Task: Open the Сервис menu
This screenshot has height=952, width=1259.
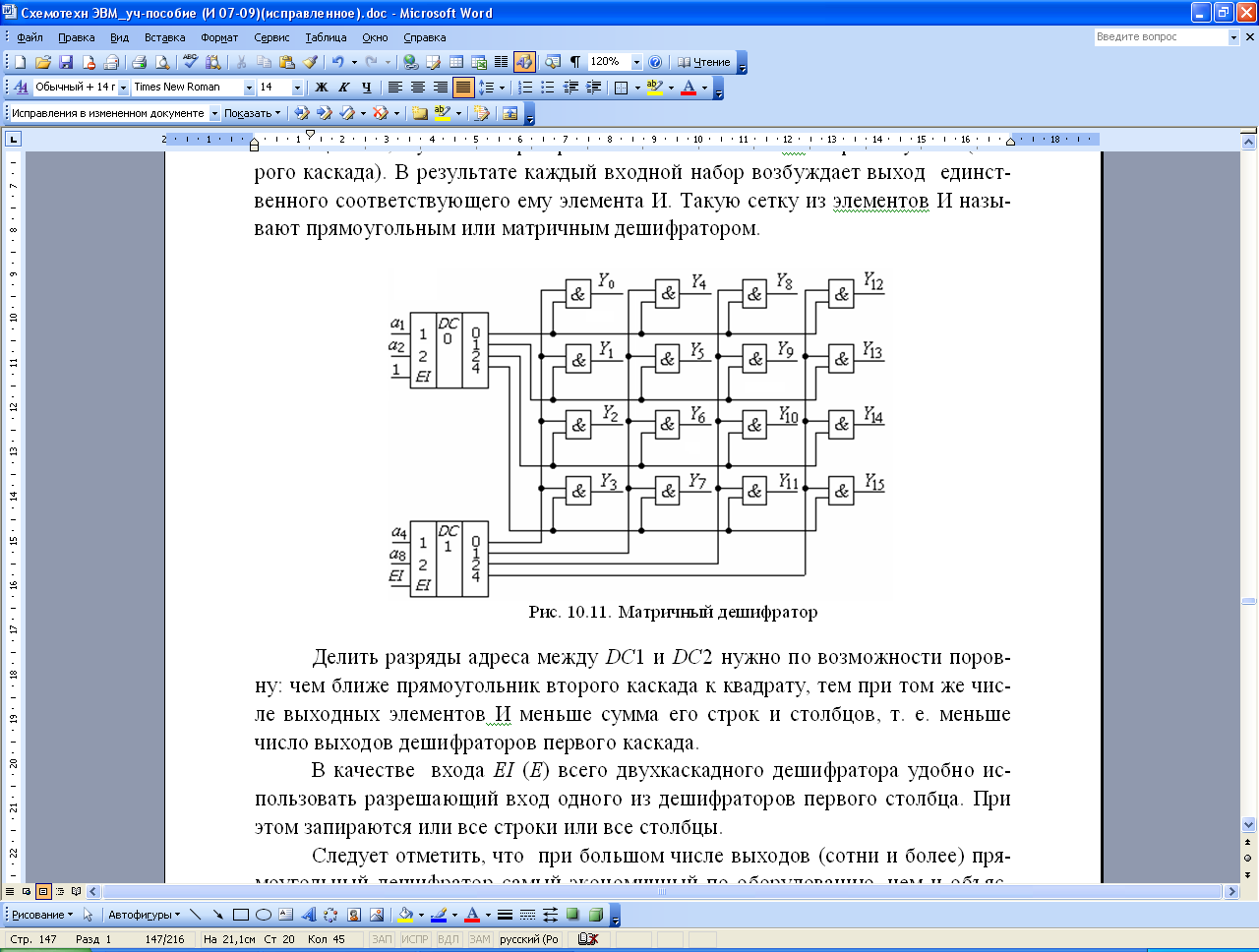Action: (271, 37)
